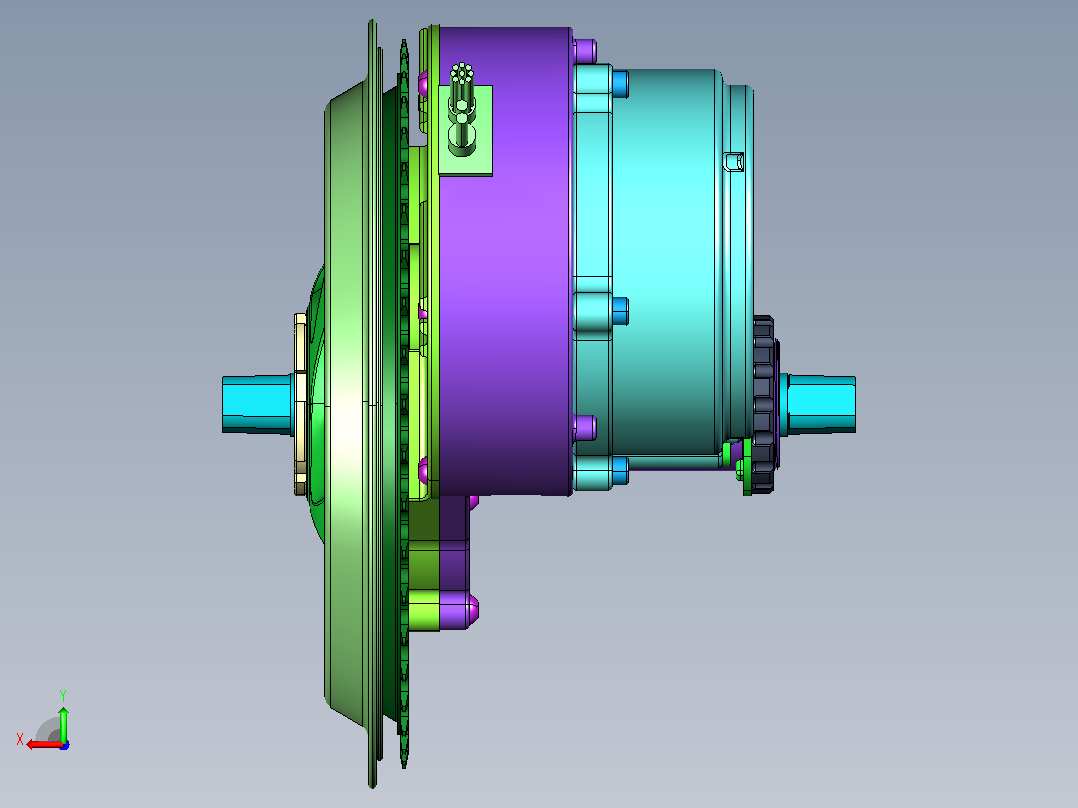
Task: Select the left cyan axle shaft stub
Action: tap(258, 404)
